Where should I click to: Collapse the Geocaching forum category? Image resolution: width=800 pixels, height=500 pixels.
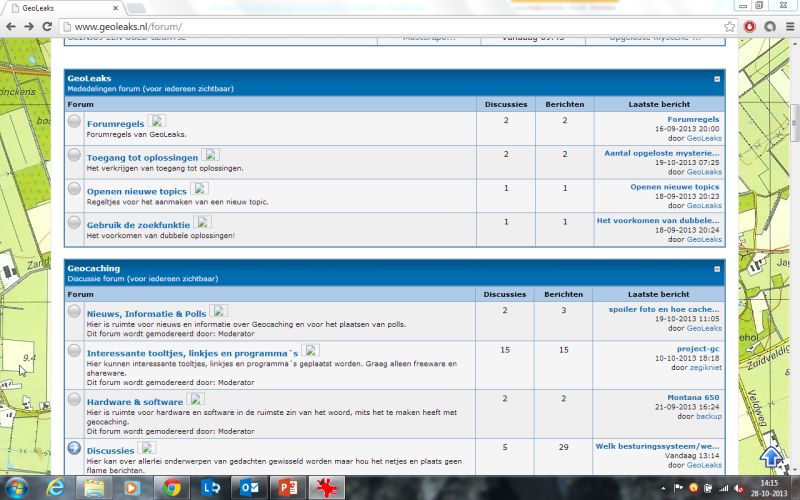[x=717, y=269]
